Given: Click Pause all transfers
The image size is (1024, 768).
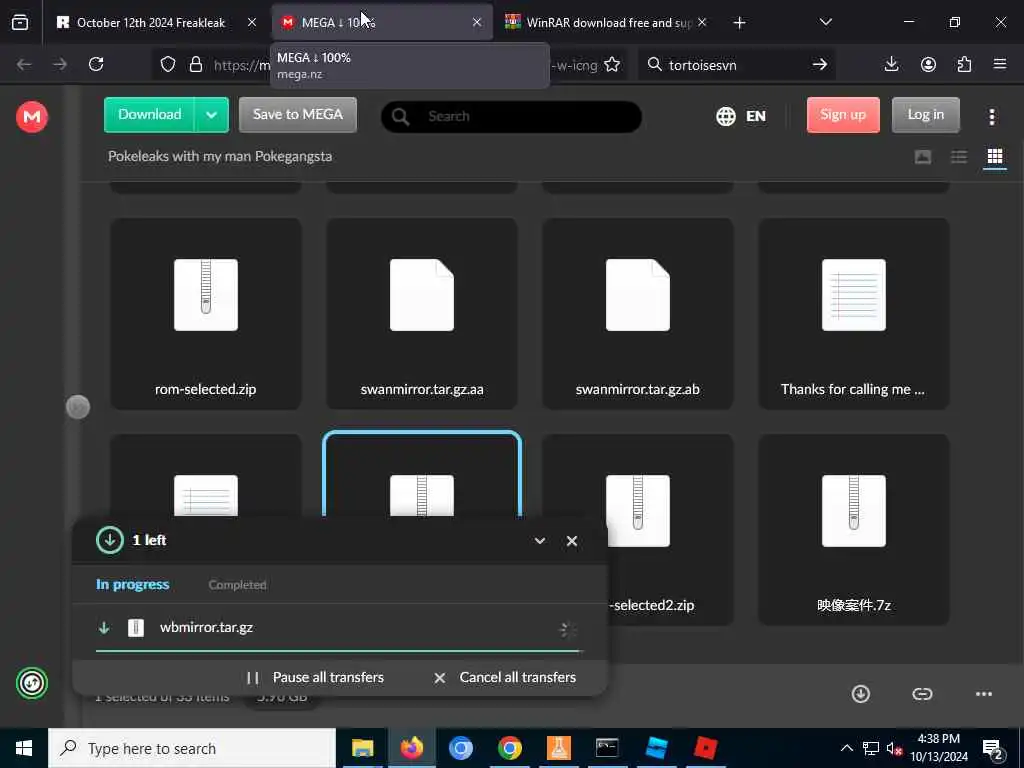Looking at the screenshot, I should pyautogui.click(x=315, y=677).
